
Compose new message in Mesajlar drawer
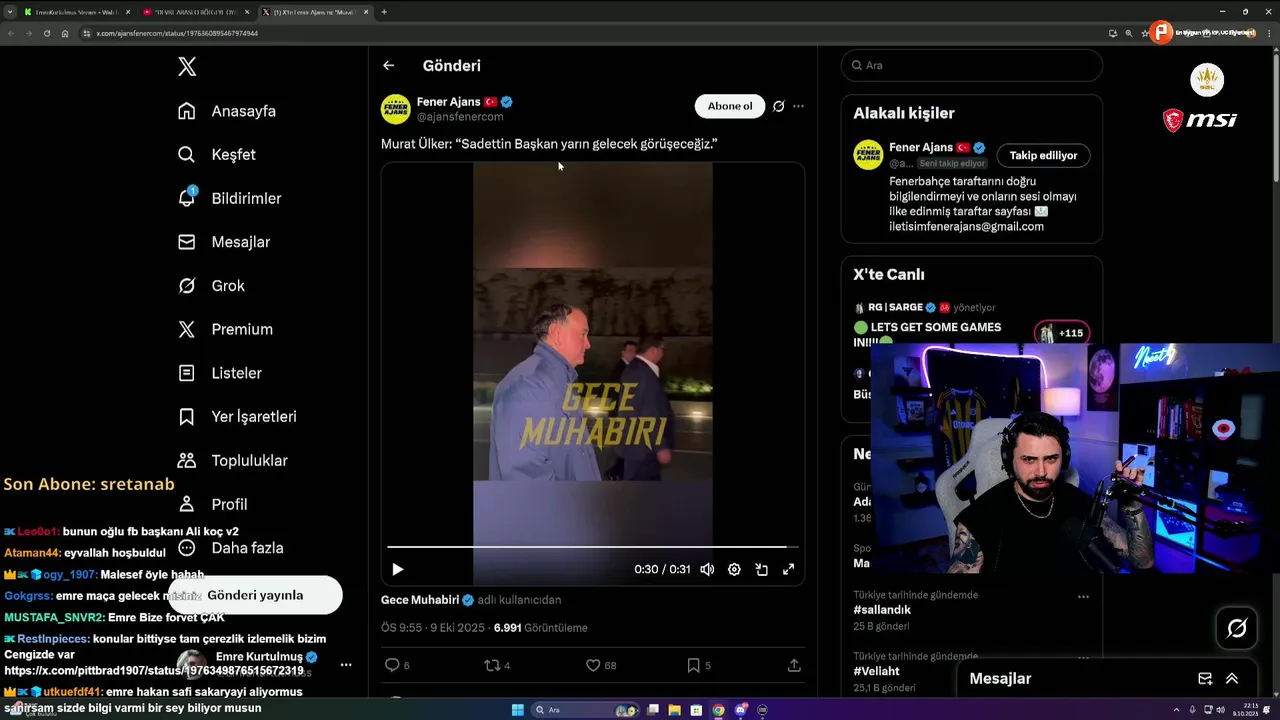[1205, 678]
